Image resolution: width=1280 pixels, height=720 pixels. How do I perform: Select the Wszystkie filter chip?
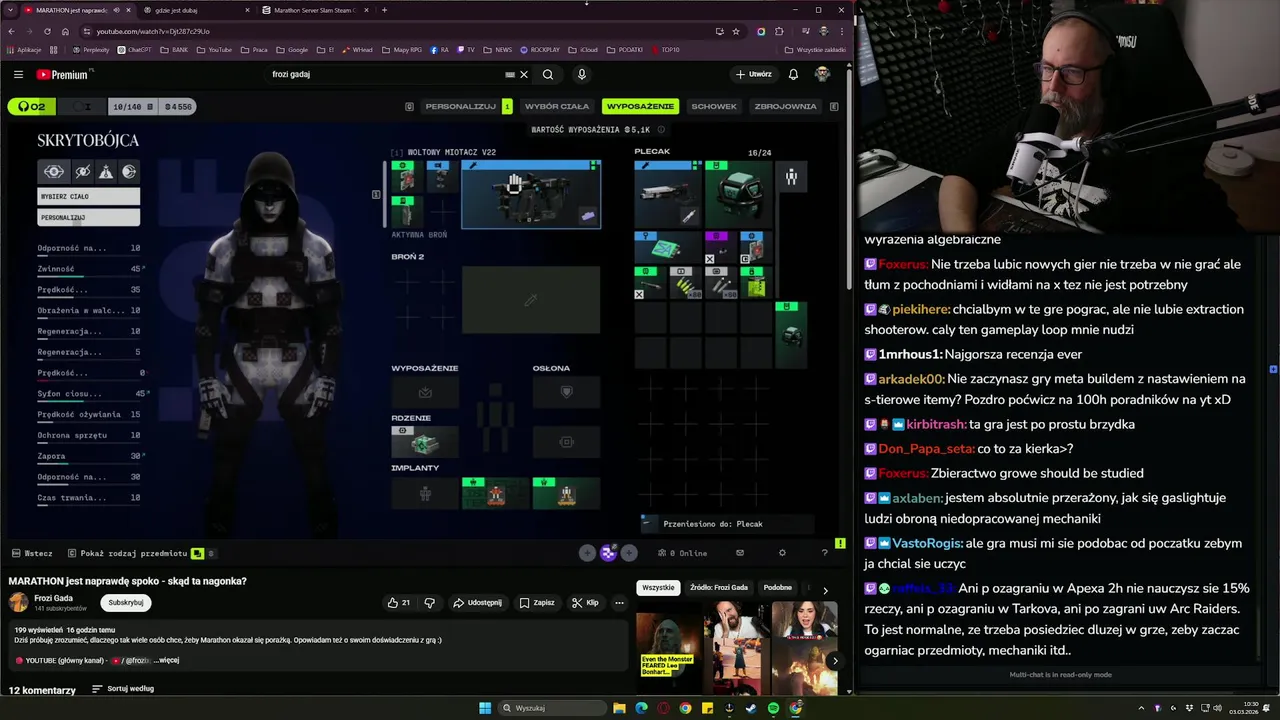(x=658, y=588)
